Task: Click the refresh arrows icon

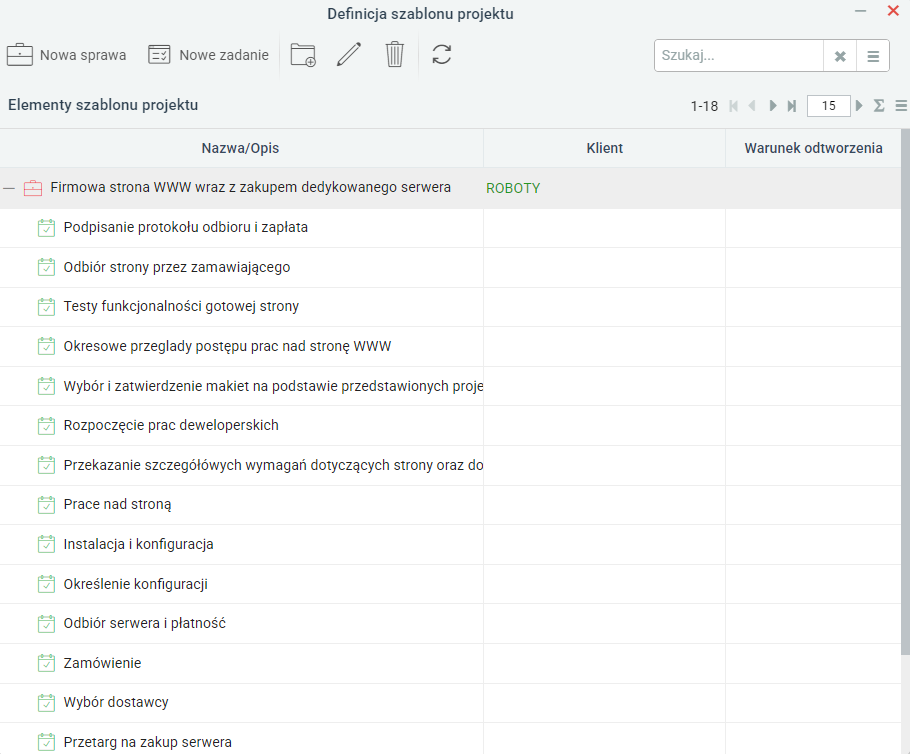Action: point(442,55)
